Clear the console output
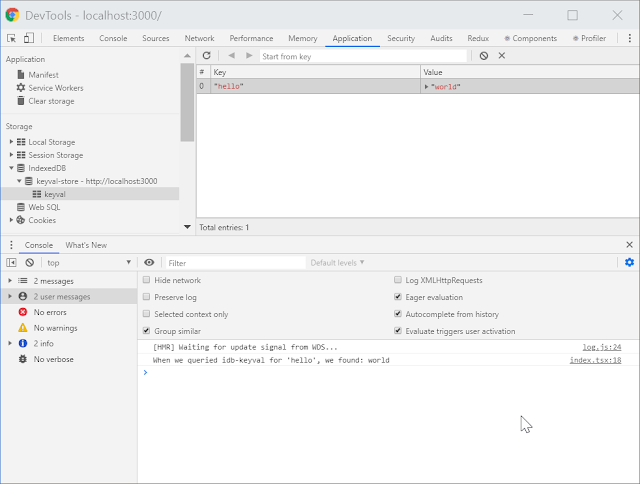 (29, 263)
